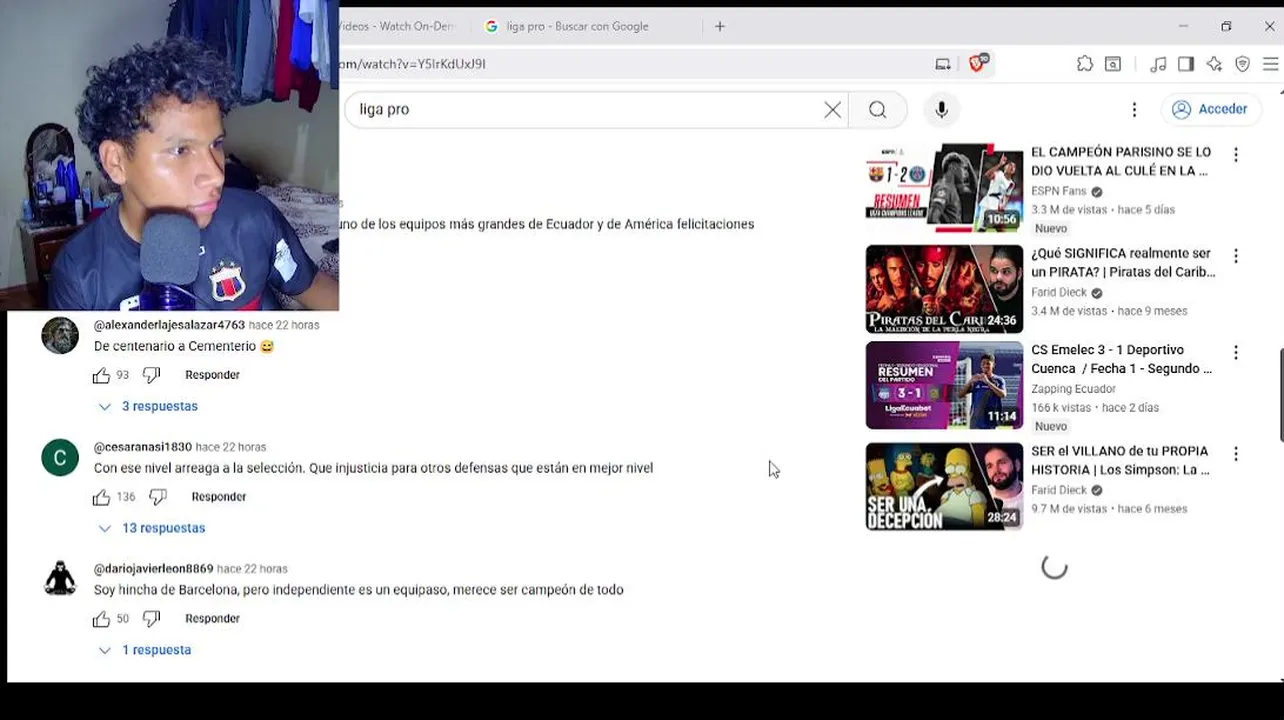Like cesaranasi1830's comment
This screenshot has width=1284, height=720.
(101, 497)
